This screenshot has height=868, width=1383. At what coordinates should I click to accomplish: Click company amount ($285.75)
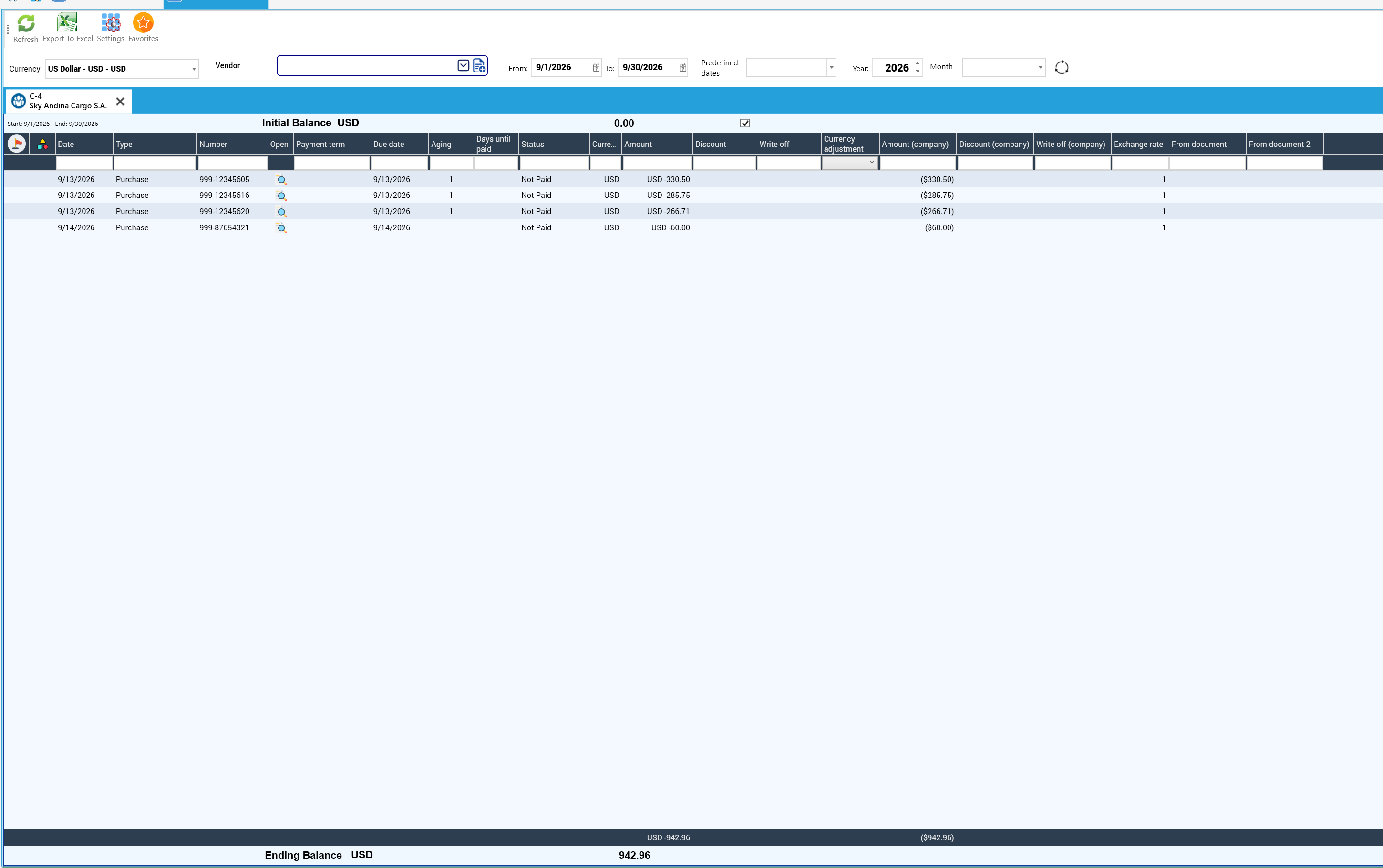click(x=937, y=196)
